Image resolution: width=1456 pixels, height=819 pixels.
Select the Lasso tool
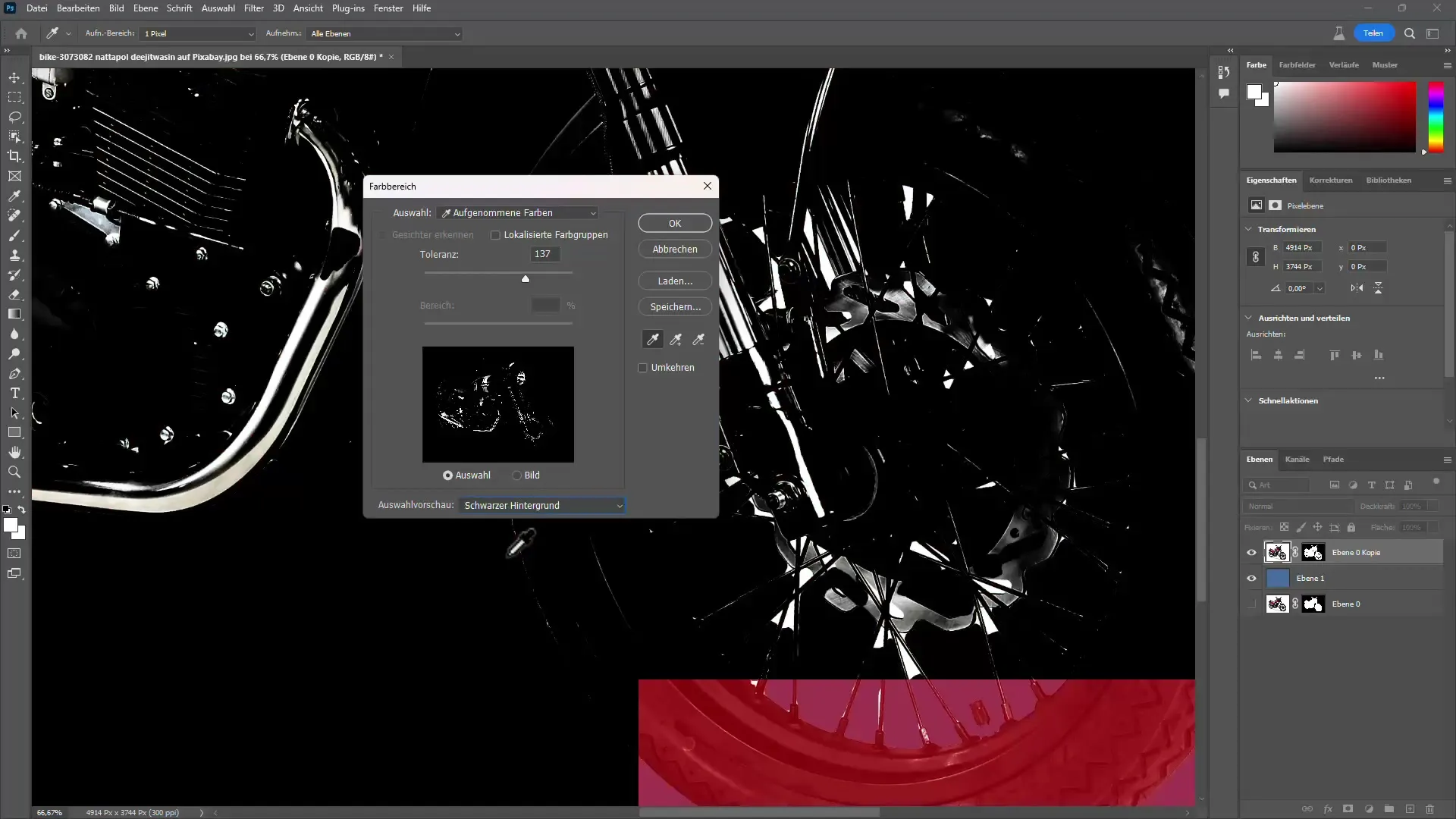click(x=14, y=117)
